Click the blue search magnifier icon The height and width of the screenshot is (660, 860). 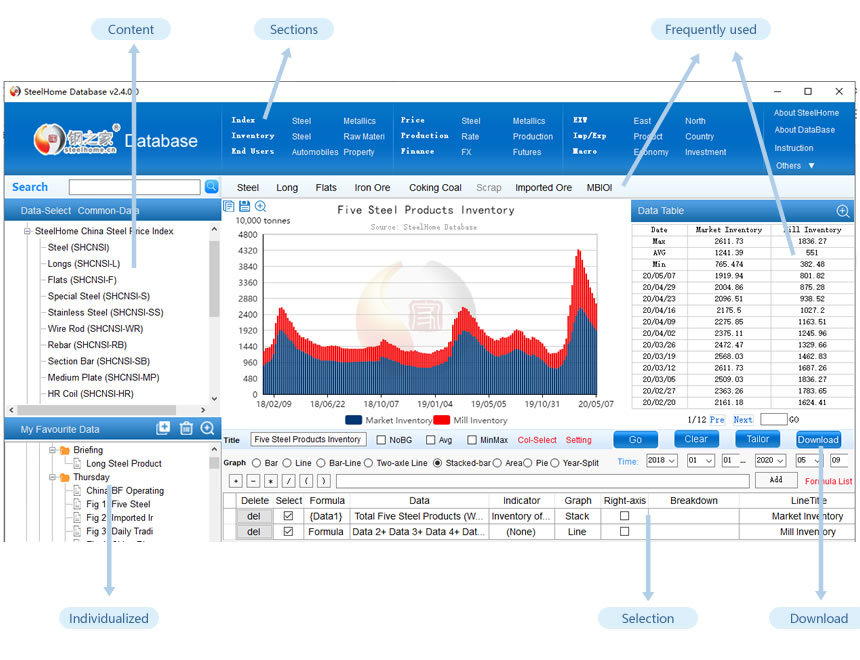211,187
